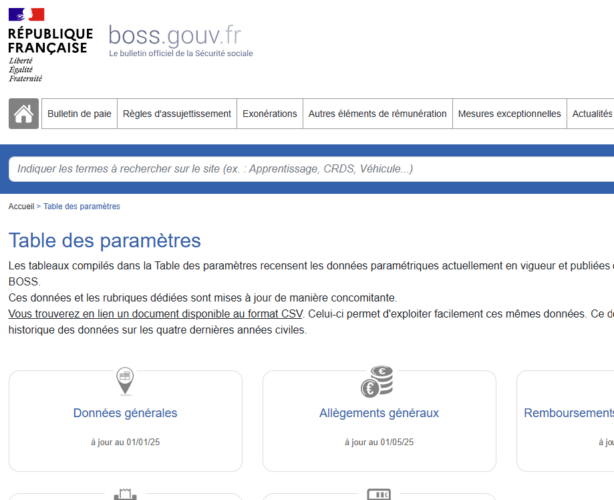Open the Bulletin de paie menu
This screenshot has width=614, height=500.
click(79, 114)
